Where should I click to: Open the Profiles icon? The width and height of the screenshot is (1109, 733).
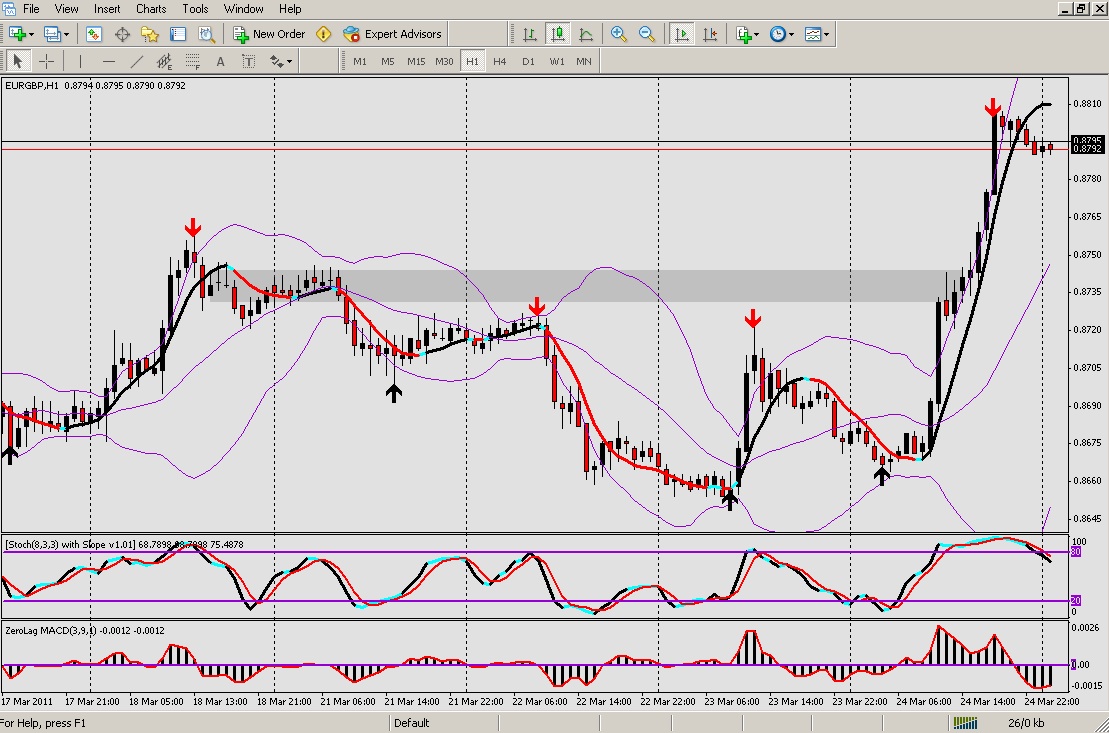52,34
